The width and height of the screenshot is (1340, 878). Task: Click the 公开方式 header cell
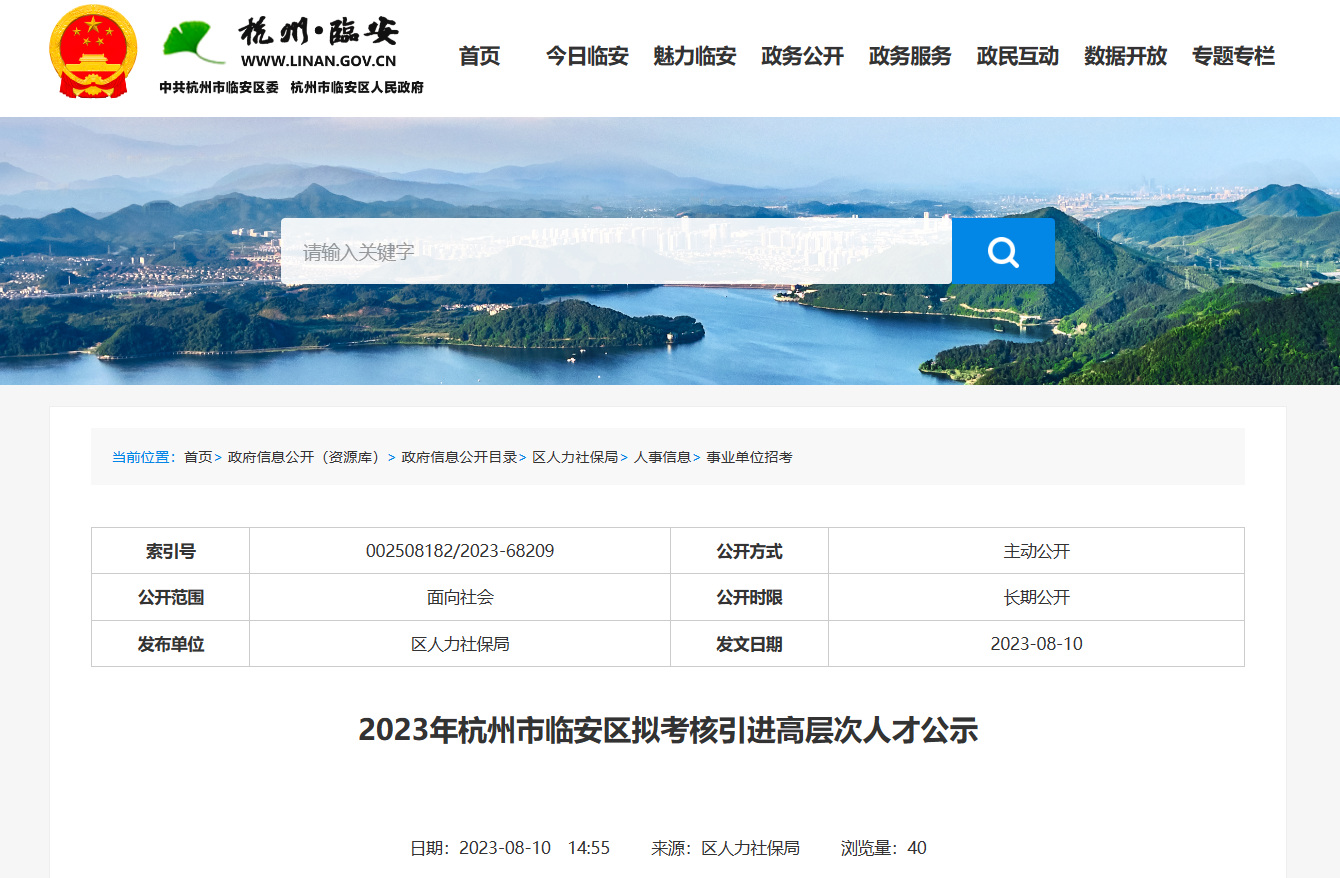(750, 551)
